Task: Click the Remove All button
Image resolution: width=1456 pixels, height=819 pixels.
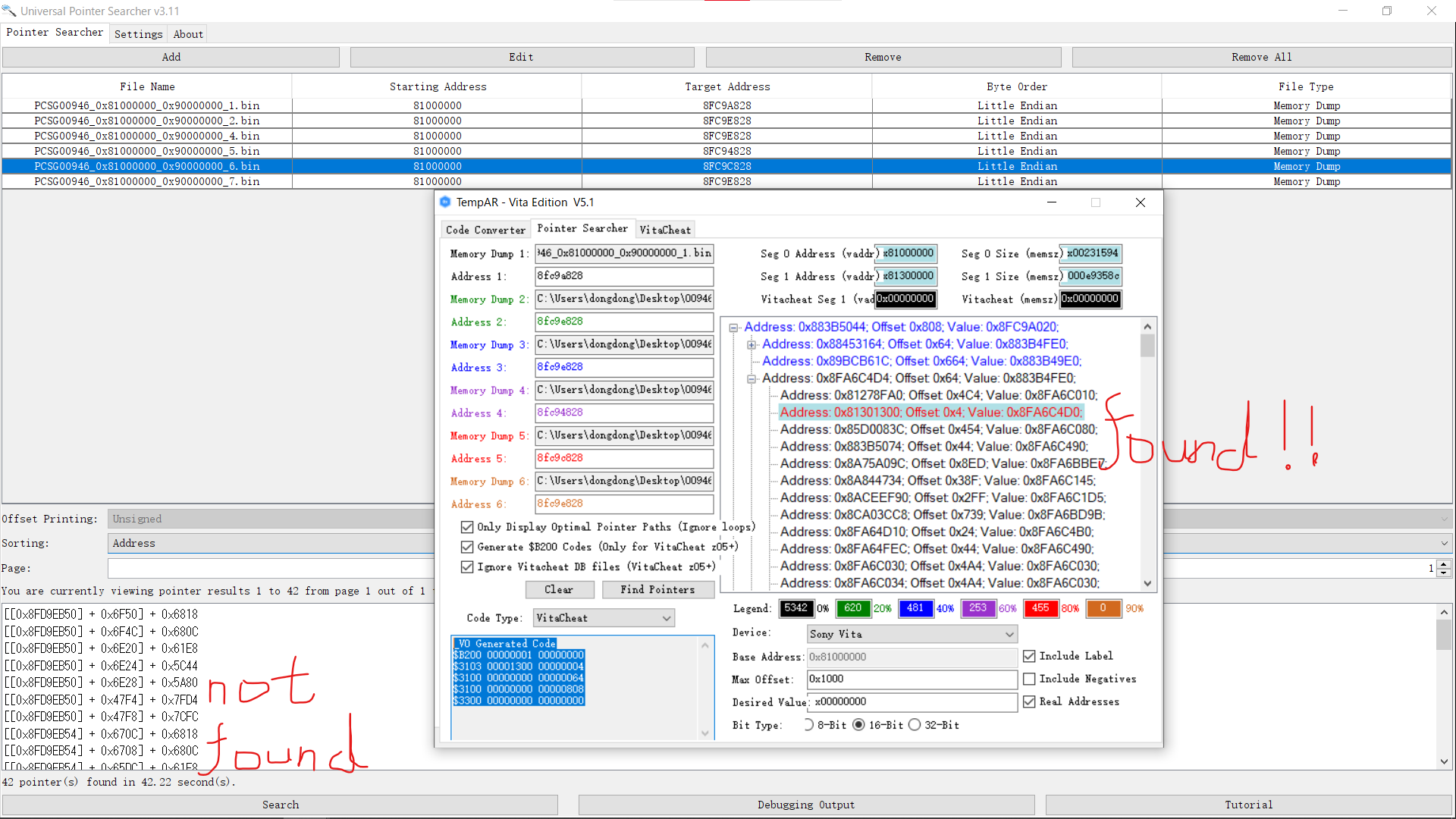Action: tap(1262, 57)
